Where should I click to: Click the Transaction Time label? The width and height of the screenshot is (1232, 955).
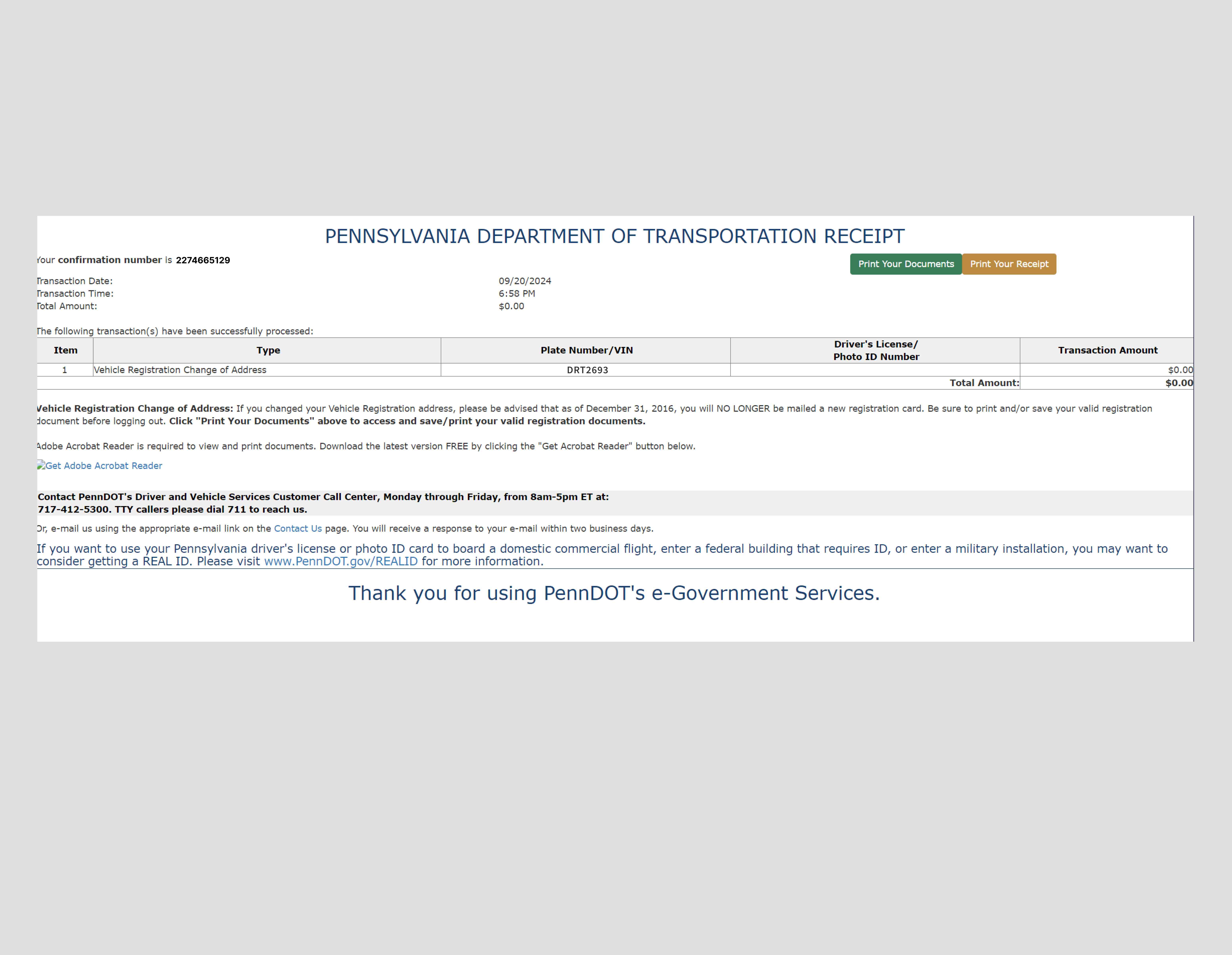click(x=75, y=293)
